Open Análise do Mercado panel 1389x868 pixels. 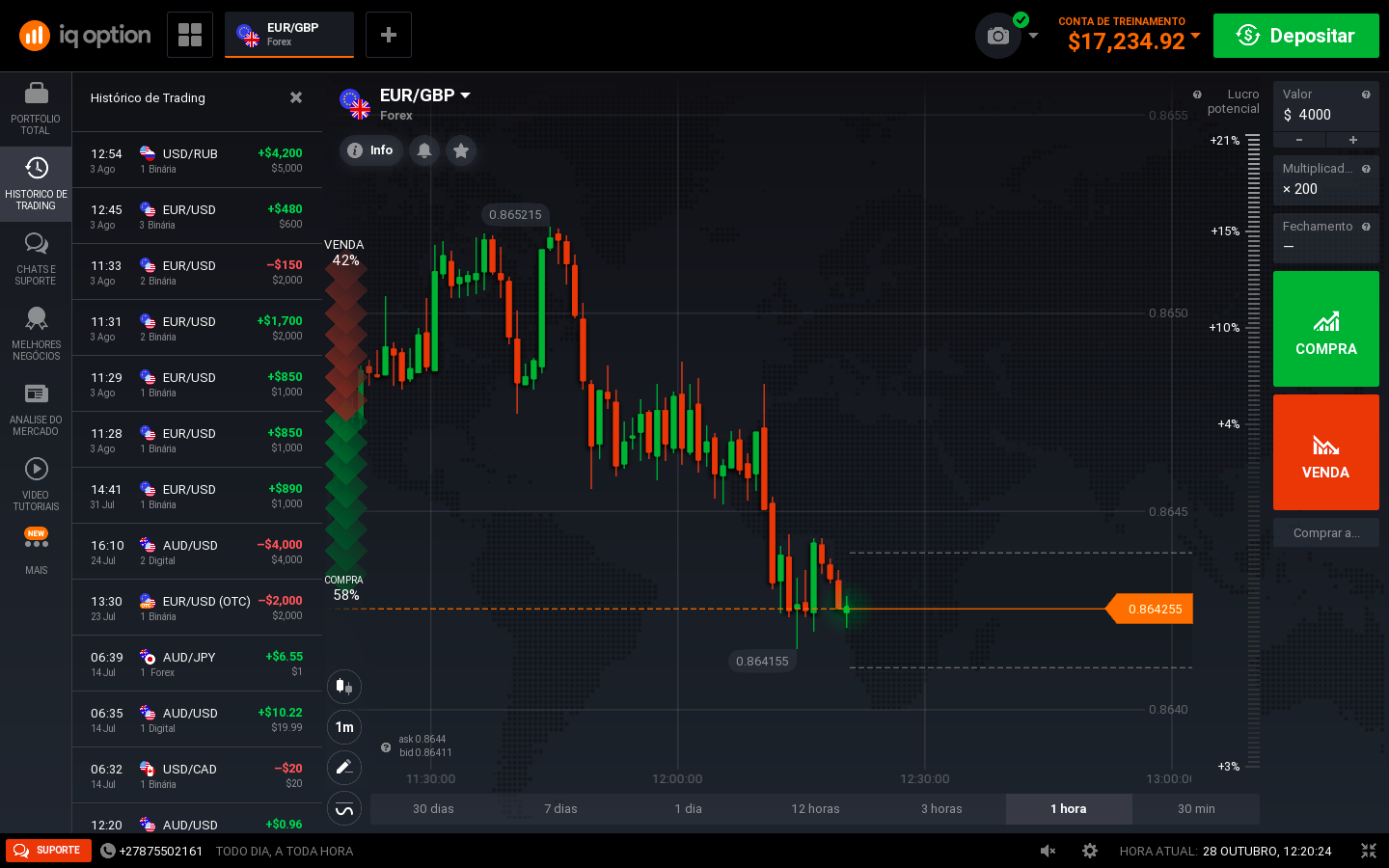click(x=36, y=410)
